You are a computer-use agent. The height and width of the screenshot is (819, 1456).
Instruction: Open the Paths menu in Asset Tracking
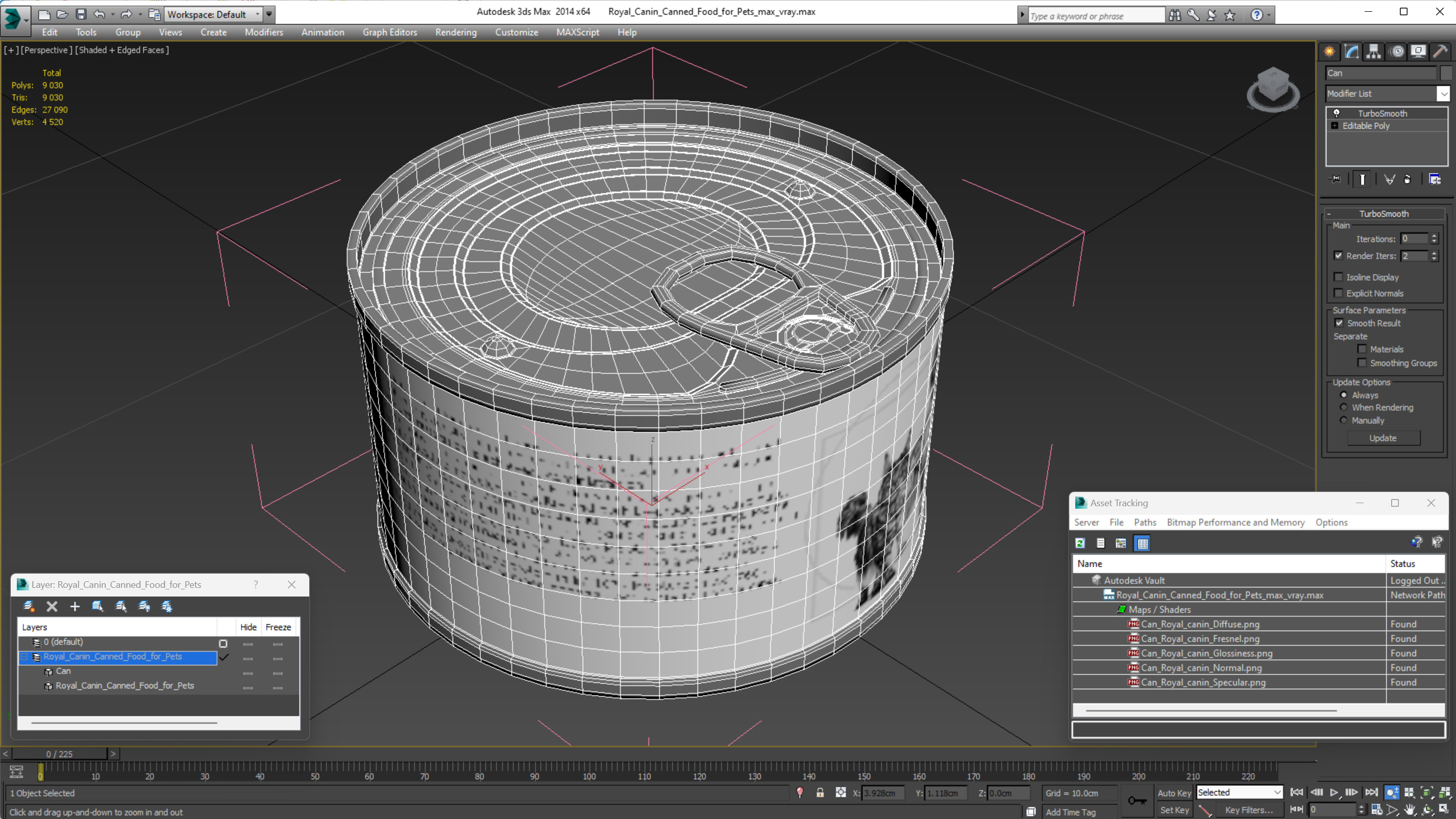(1145, 522)
